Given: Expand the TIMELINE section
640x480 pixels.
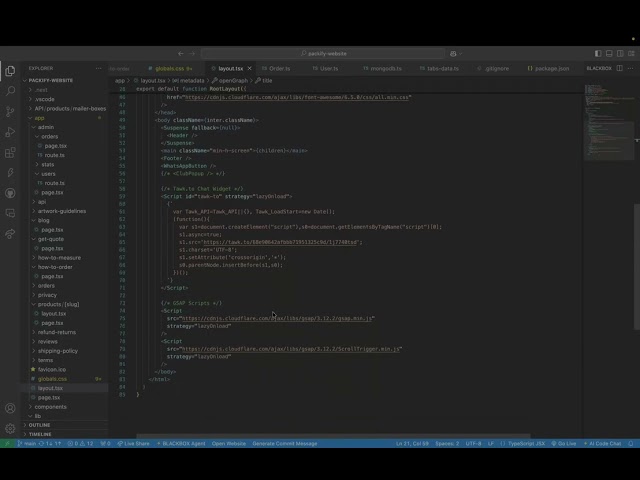Looking at the screenshot, I should (x=40, y=434).
